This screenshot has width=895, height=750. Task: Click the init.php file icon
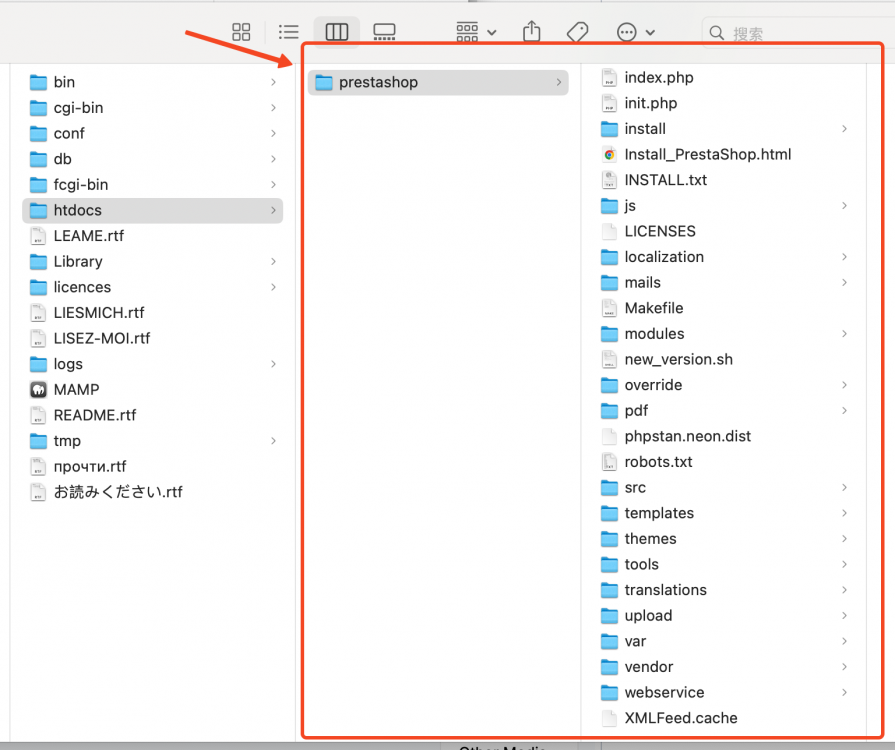(610, 103)
